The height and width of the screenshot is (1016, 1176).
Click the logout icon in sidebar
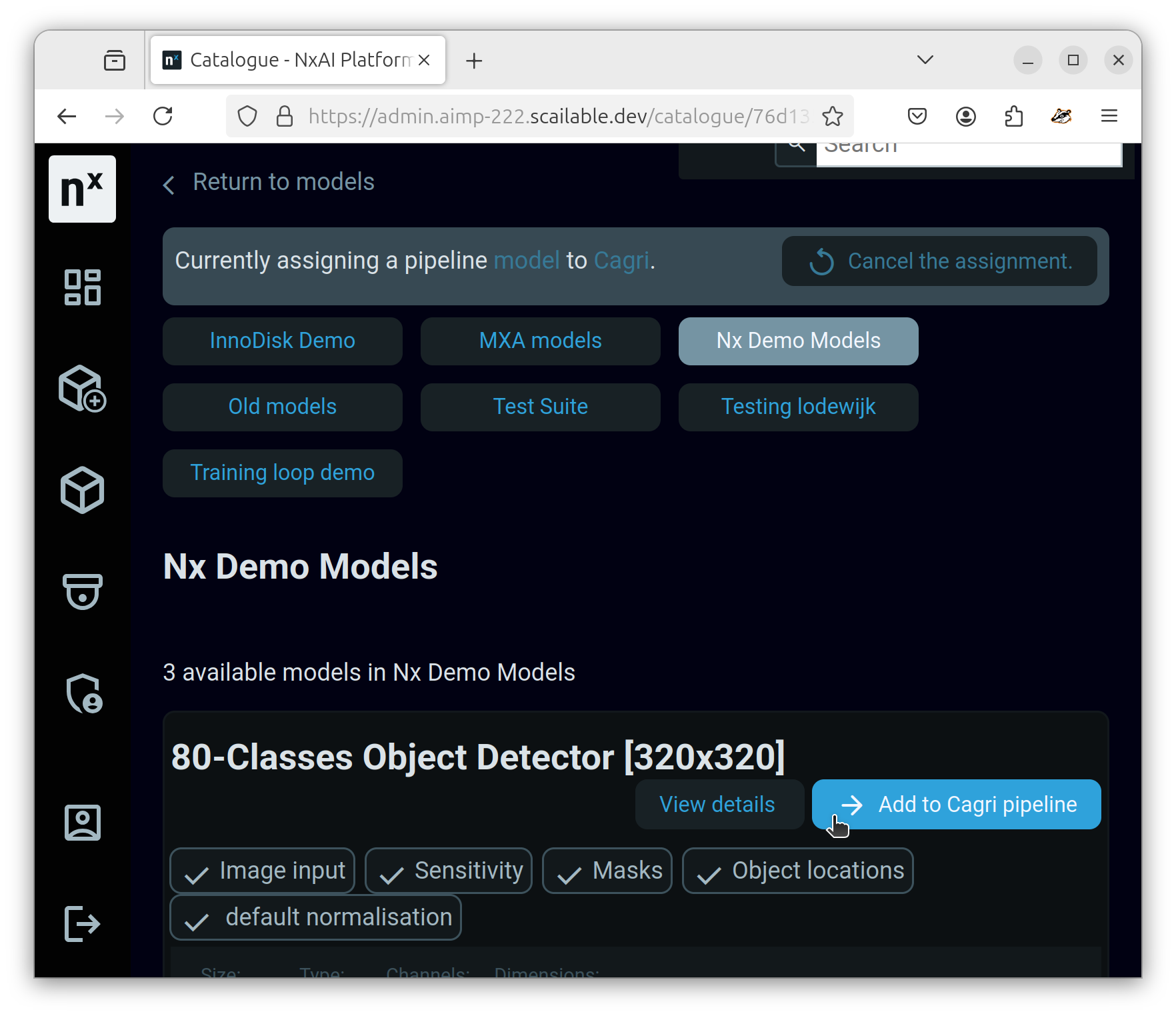[82, 924]
